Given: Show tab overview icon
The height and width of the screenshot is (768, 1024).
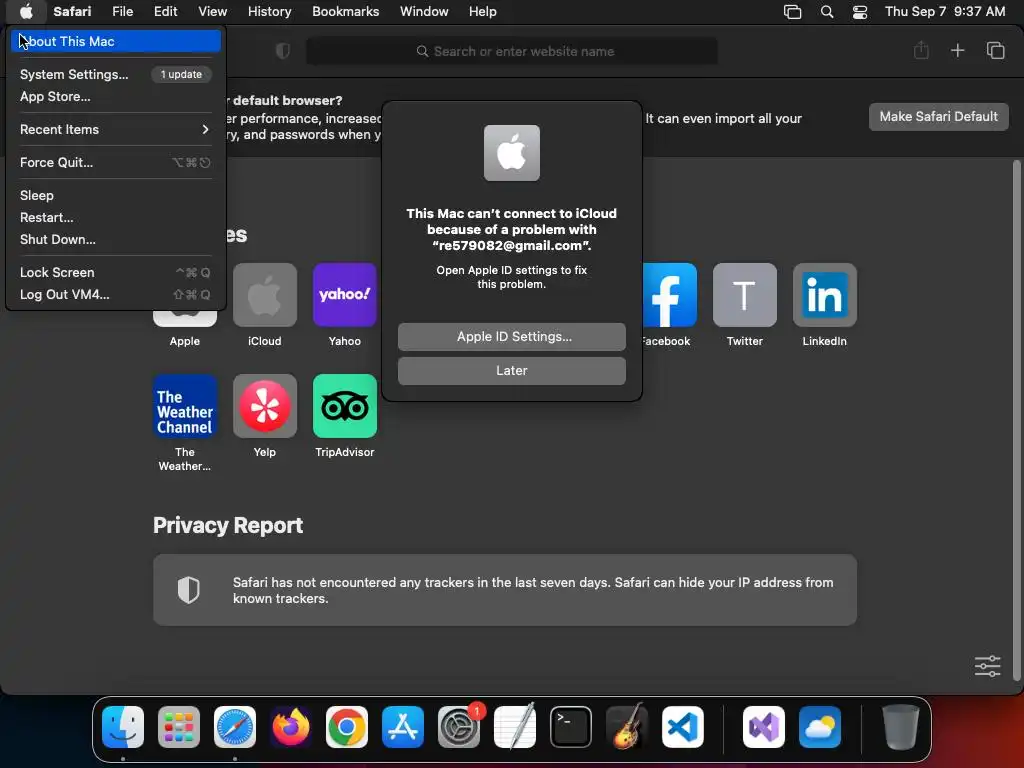Looking at the screenshot, I should click(995, 50).
